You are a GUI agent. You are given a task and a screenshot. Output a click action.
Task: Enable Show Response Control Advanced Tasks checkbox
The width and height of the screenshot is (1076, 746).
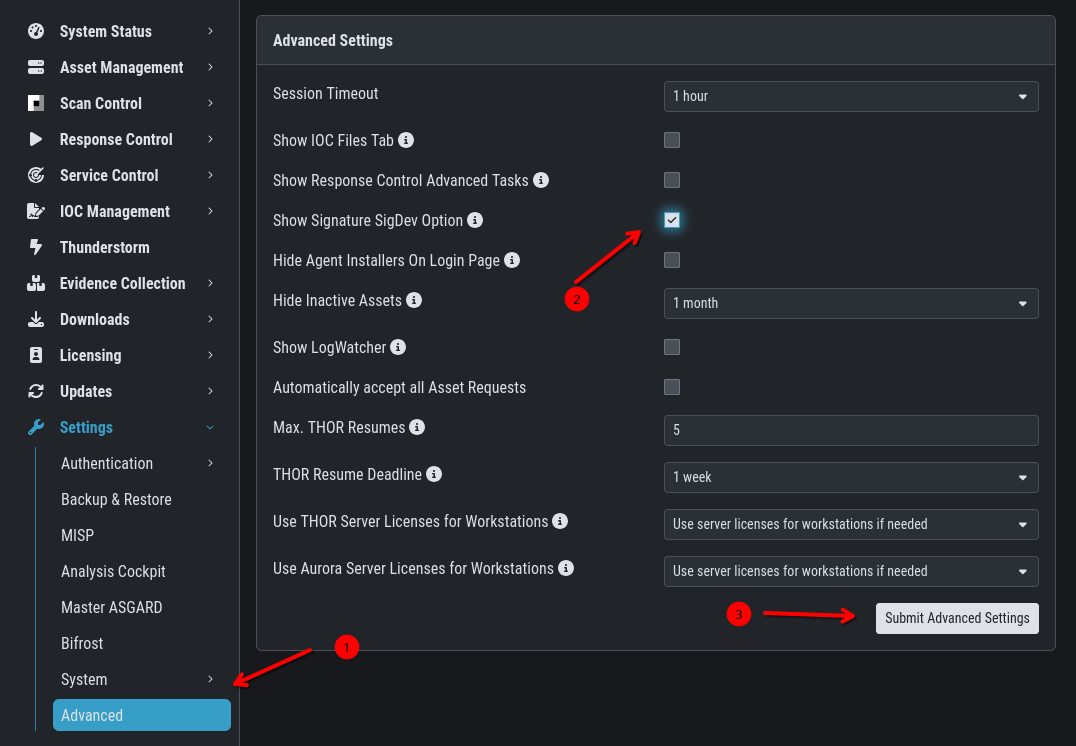tap(672, 180)
